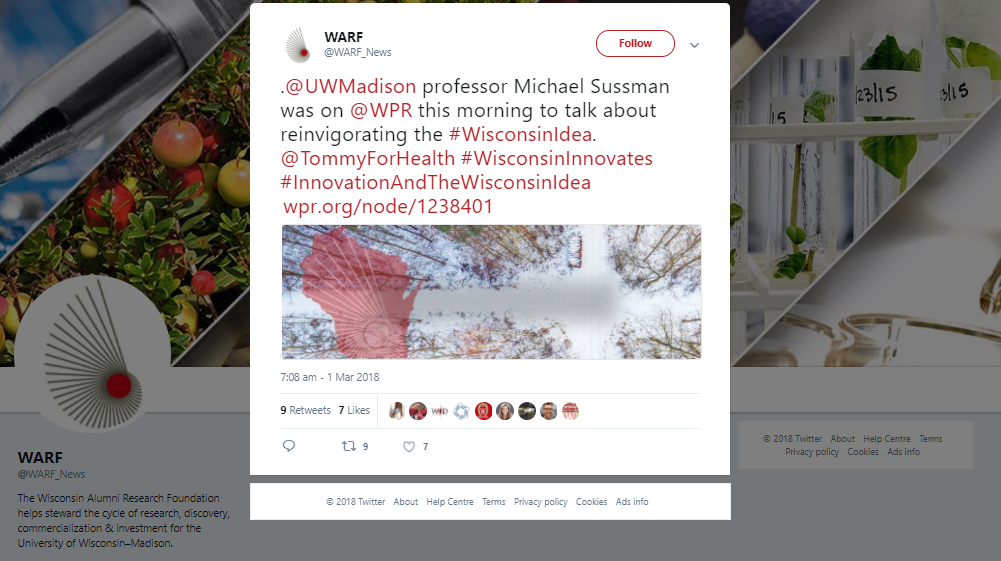1001x561 pixels.
Task: Click the red circular badge avatar
Action: point(483,411)
